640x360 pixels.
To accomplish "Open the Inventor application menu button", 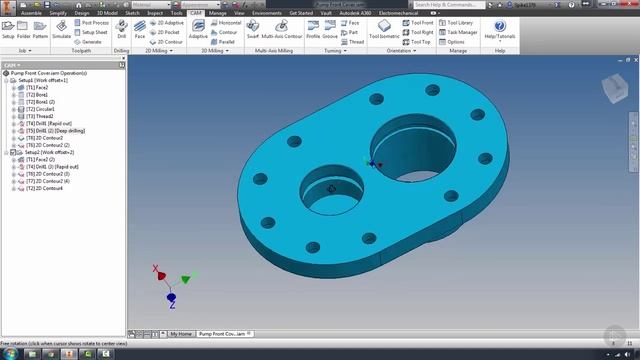I will click(x=7, y=6).
